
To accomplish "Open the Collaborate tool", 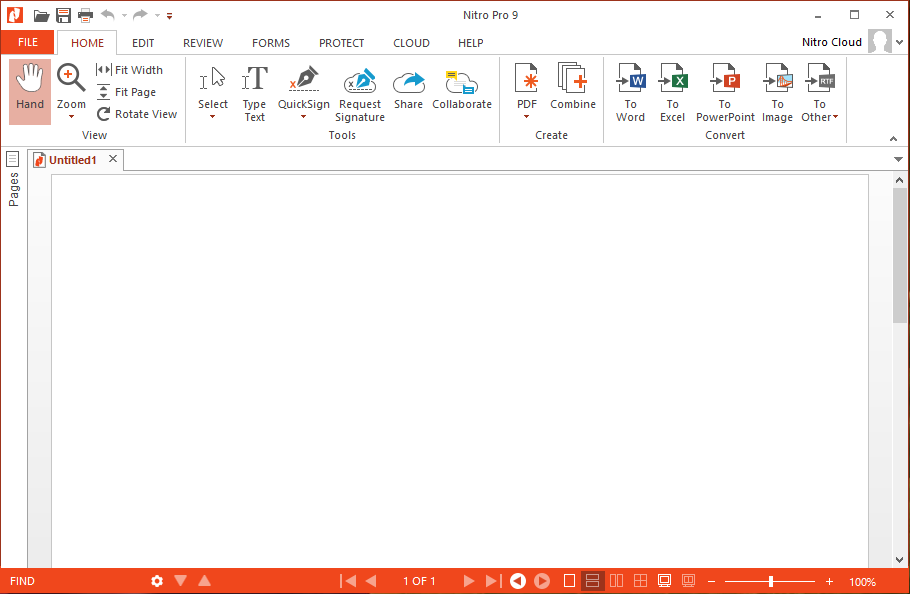I will (x=462, y=87).
